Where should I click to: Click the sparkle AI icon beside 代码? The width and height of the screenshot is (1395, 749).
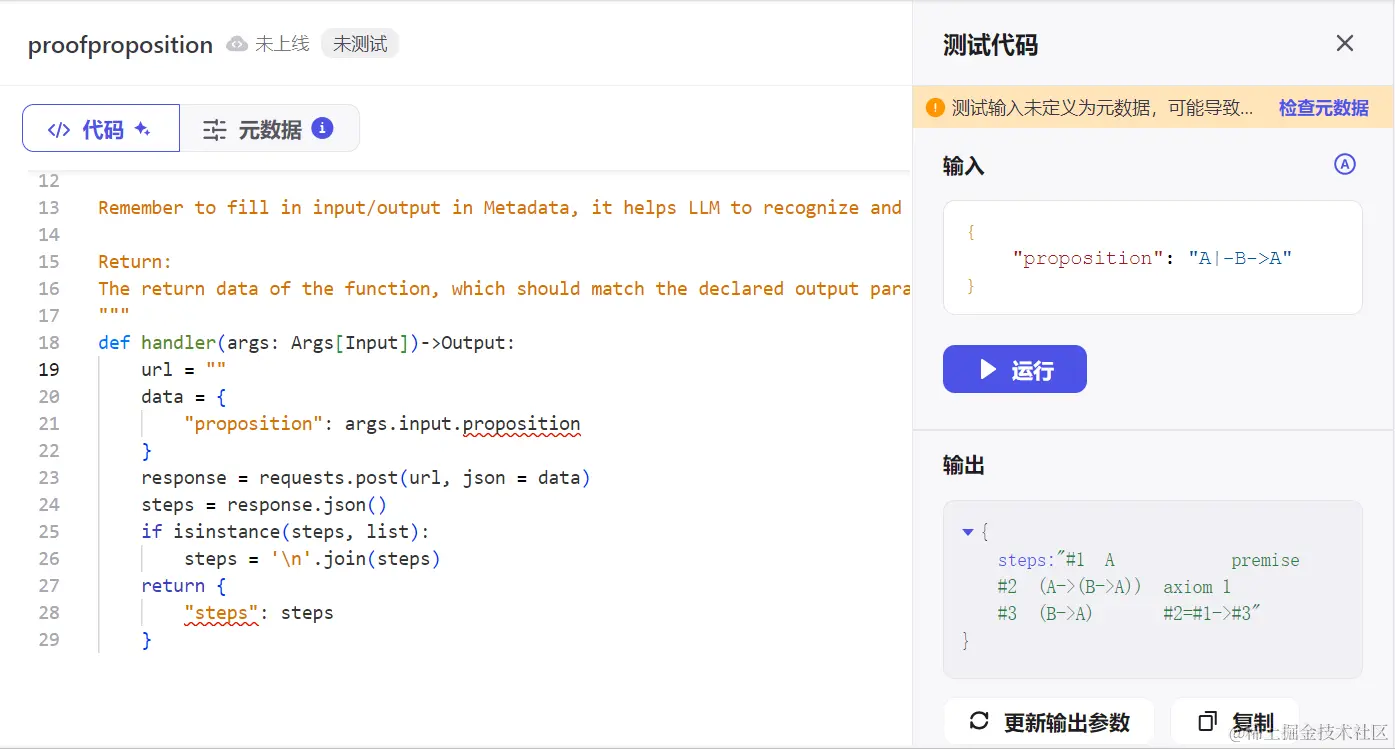tap(142, 129)
